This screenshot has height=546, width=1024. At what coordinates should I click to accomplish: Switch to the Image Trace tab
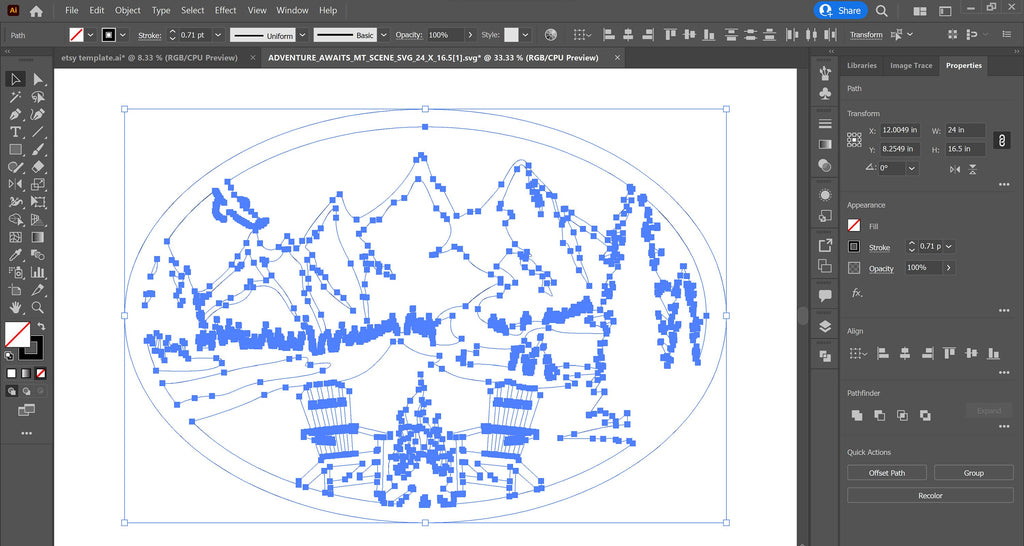pyautogui.click(x=911, y=65)
